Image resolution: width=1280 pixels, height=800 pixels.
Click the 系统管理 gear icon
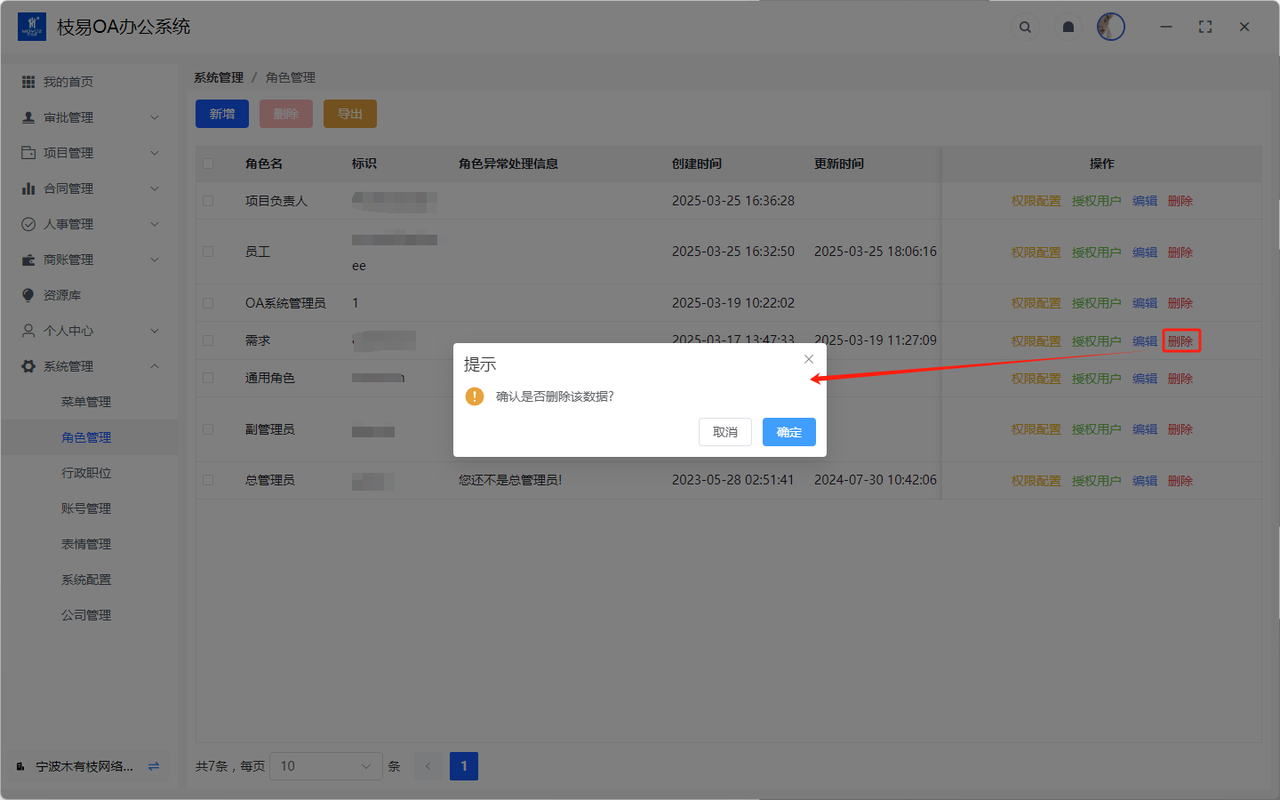[28, 366]
